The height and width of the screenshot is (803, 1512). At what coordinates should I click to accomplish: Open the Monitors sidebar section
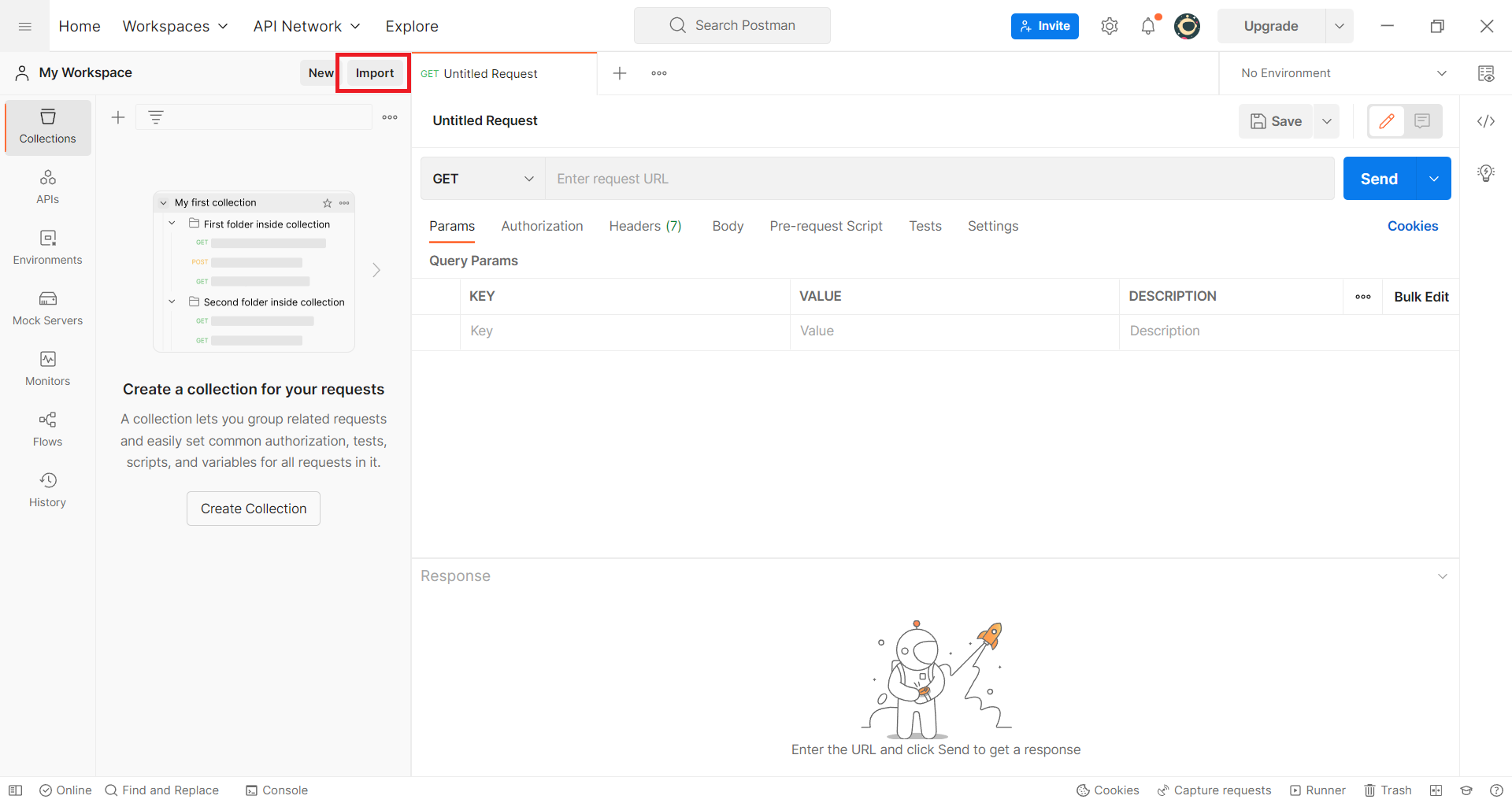[48, 368]
